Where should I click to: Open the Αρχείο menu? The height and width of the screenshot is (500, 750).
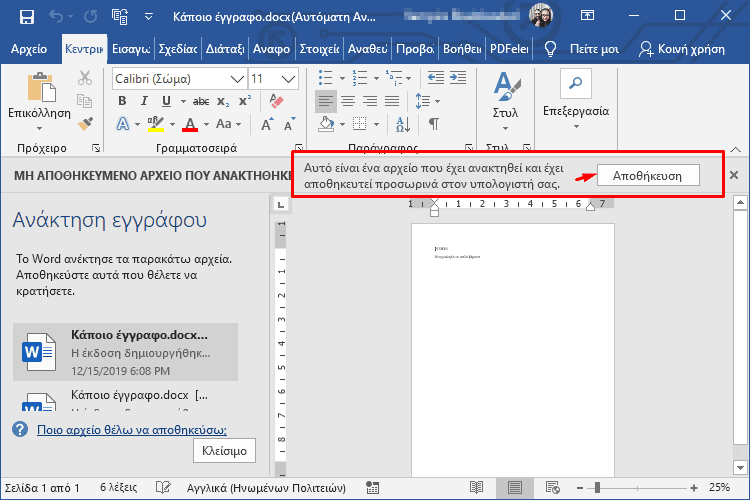tap(29, 49)
